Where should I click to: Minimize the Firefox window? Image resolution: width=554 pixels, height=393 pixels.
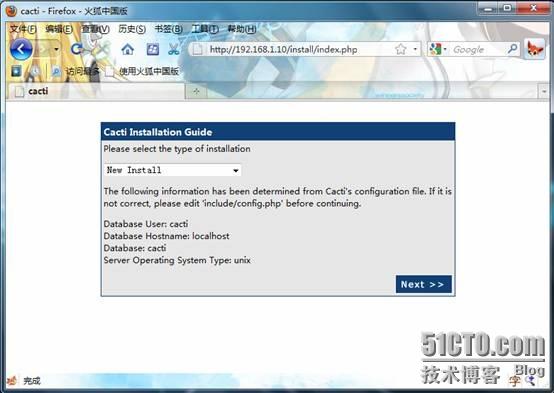(488, 8)
